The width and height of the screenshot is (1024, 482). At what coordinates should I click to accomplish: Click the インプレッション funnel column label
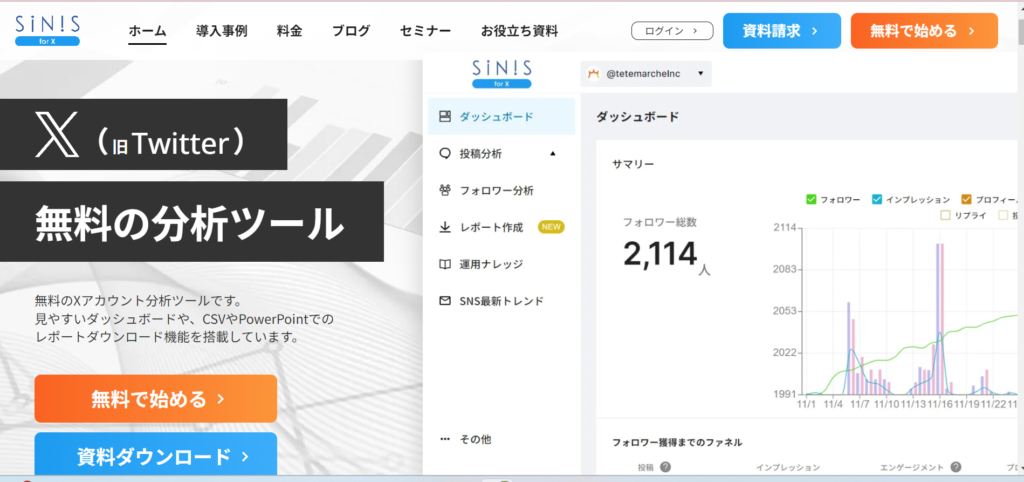click(788, 467)
